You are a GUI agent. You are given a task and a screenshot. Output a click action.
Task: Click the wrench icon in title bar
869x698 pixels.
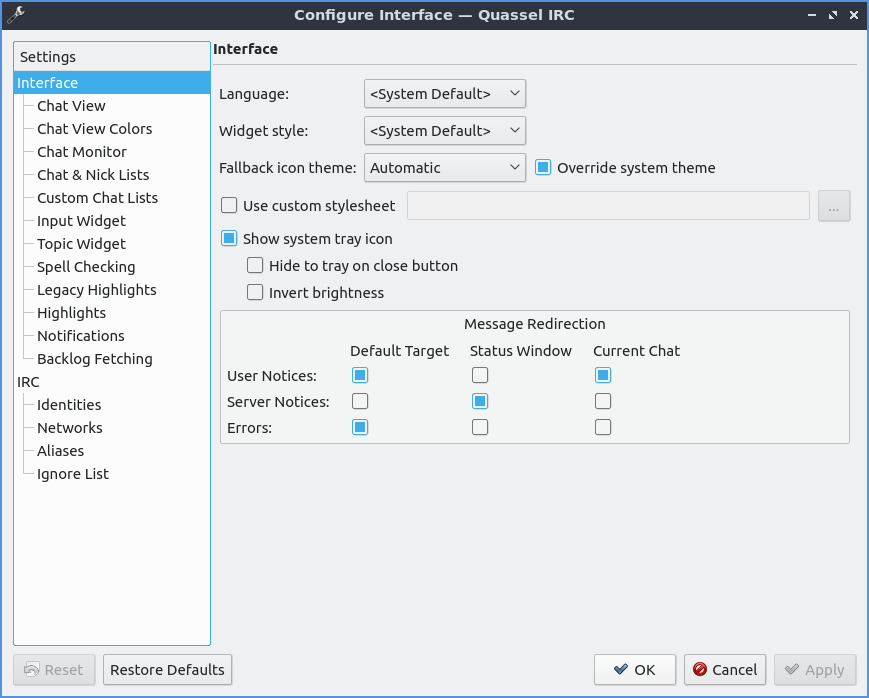coord(16,15)
